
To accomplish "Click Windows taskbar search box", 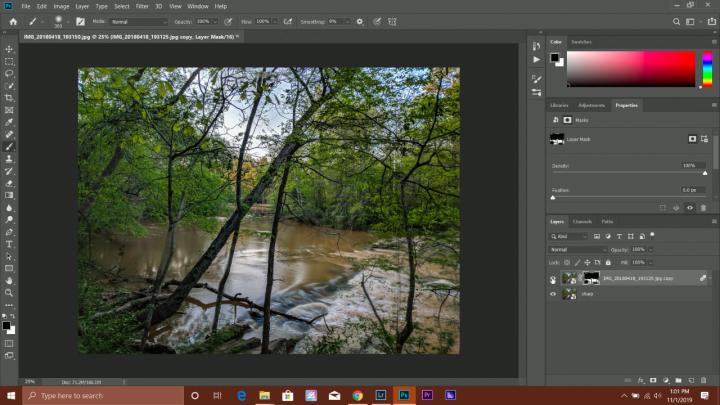I will pos(103,395).
